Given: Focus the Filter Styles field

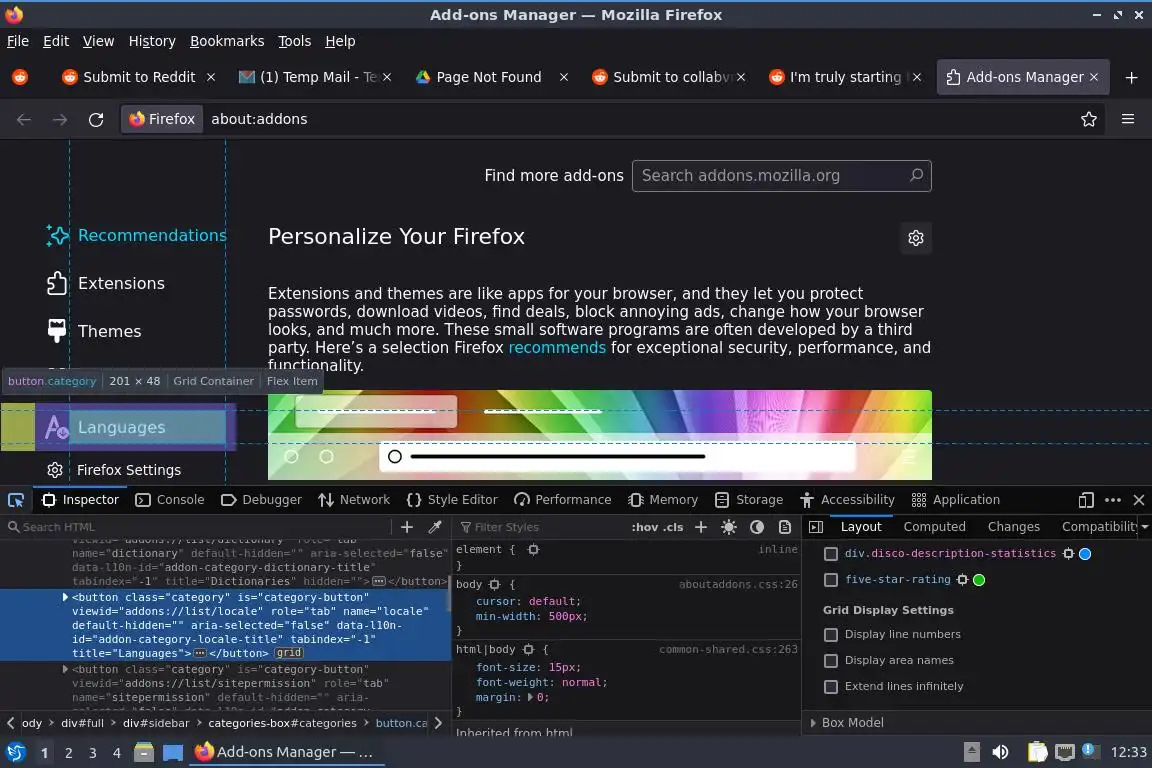Looking at the screenshot, I should click(542, 527).
